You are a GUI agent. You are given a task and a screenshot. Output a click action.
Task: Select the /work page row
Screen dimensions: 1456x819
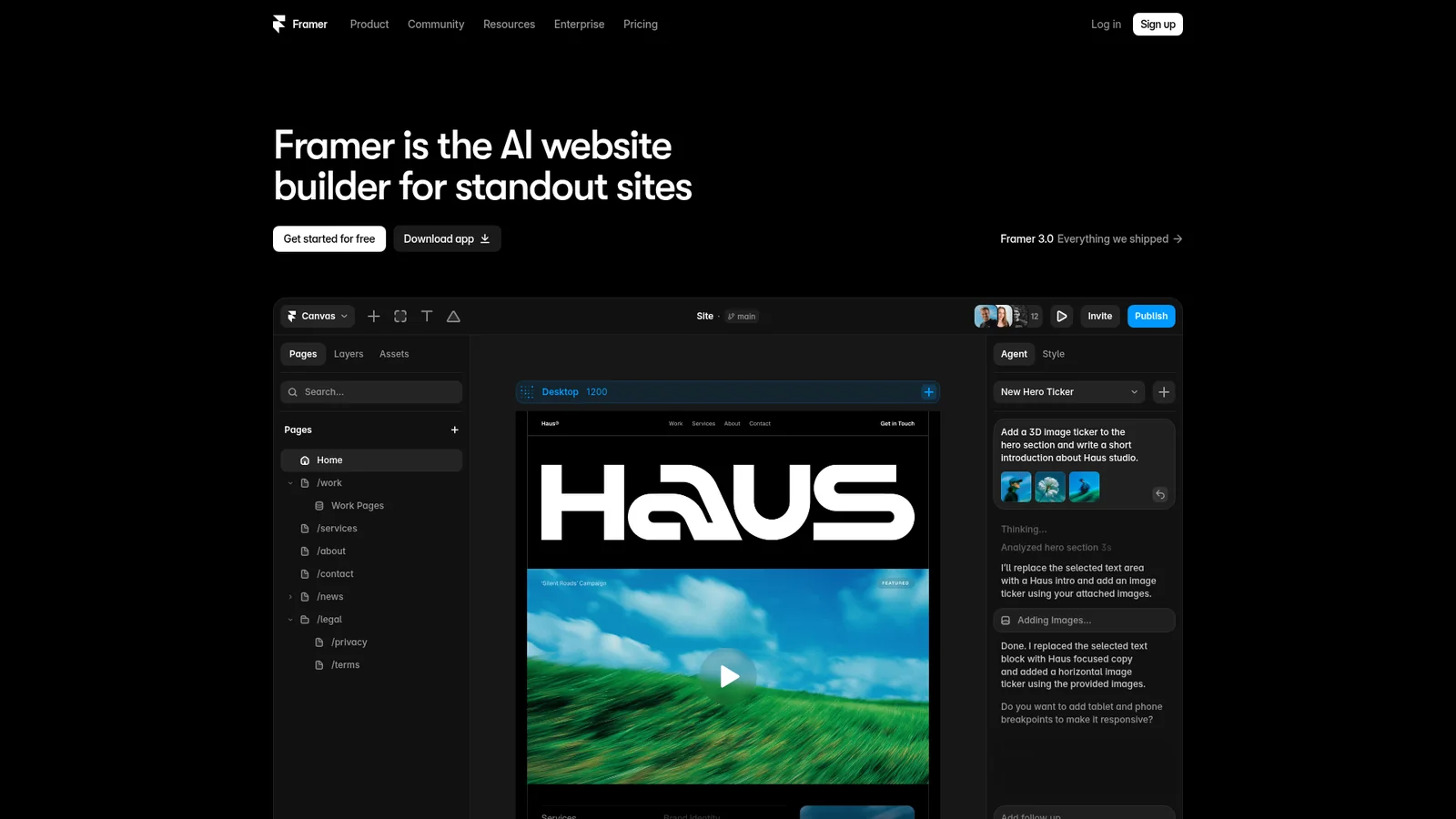coord(371,483)
